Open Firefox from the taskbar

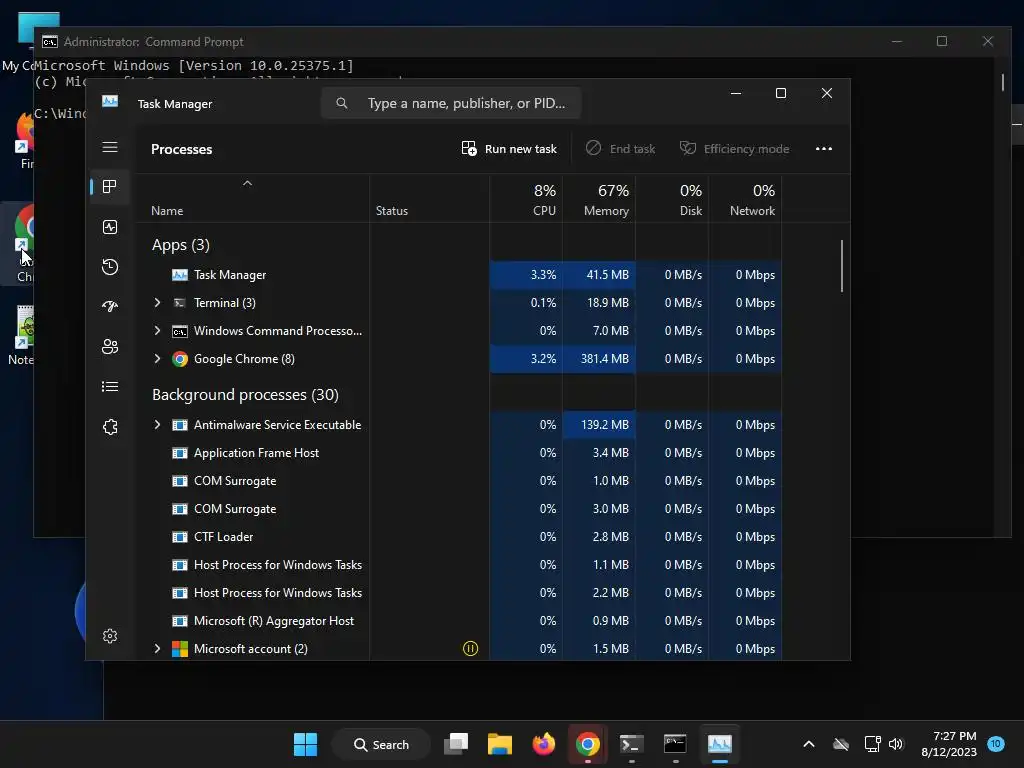[543, 744]
